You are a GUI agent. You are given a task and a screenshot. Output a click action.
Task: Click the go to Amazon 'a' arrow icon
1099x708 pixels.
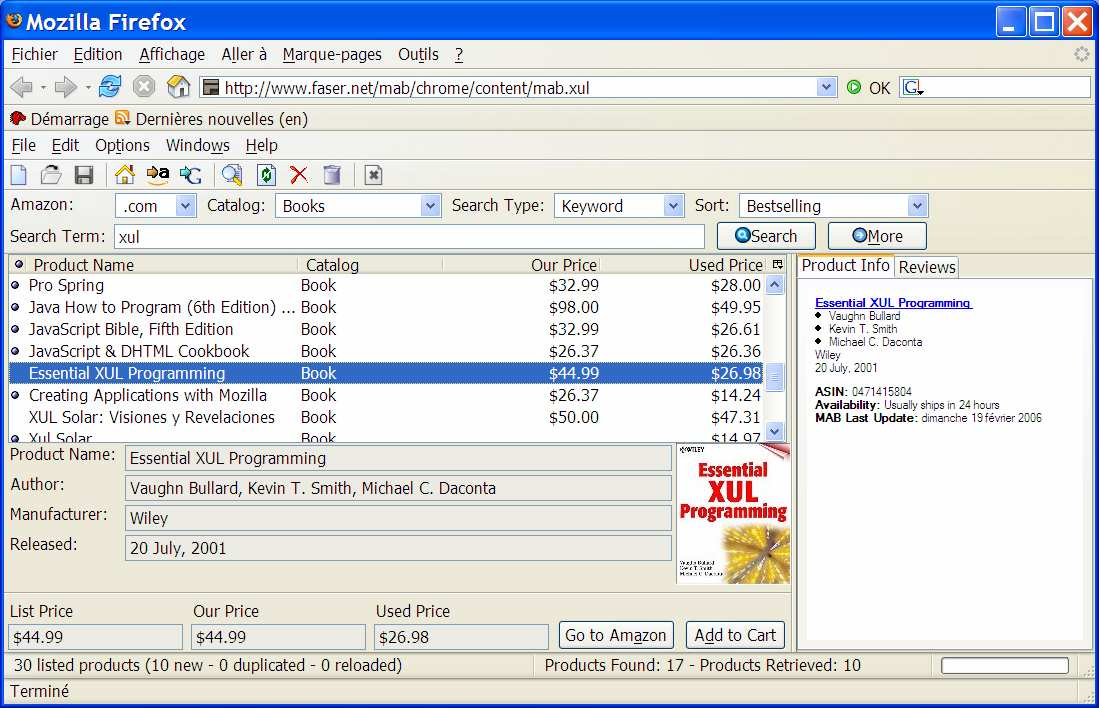pos(158,175)
